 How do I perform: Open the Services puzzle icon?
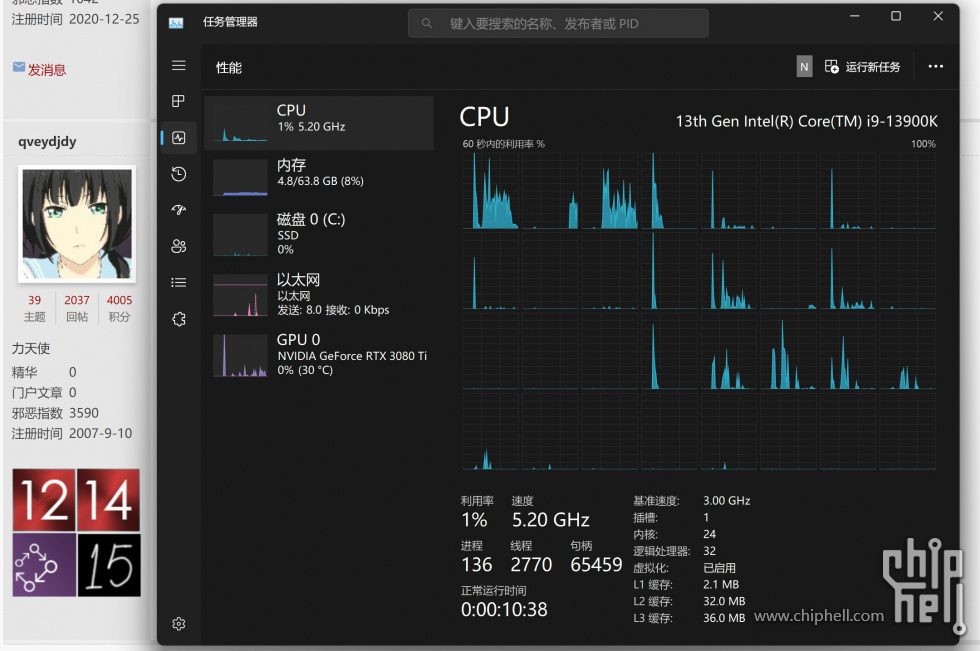[x=179, y=319]
